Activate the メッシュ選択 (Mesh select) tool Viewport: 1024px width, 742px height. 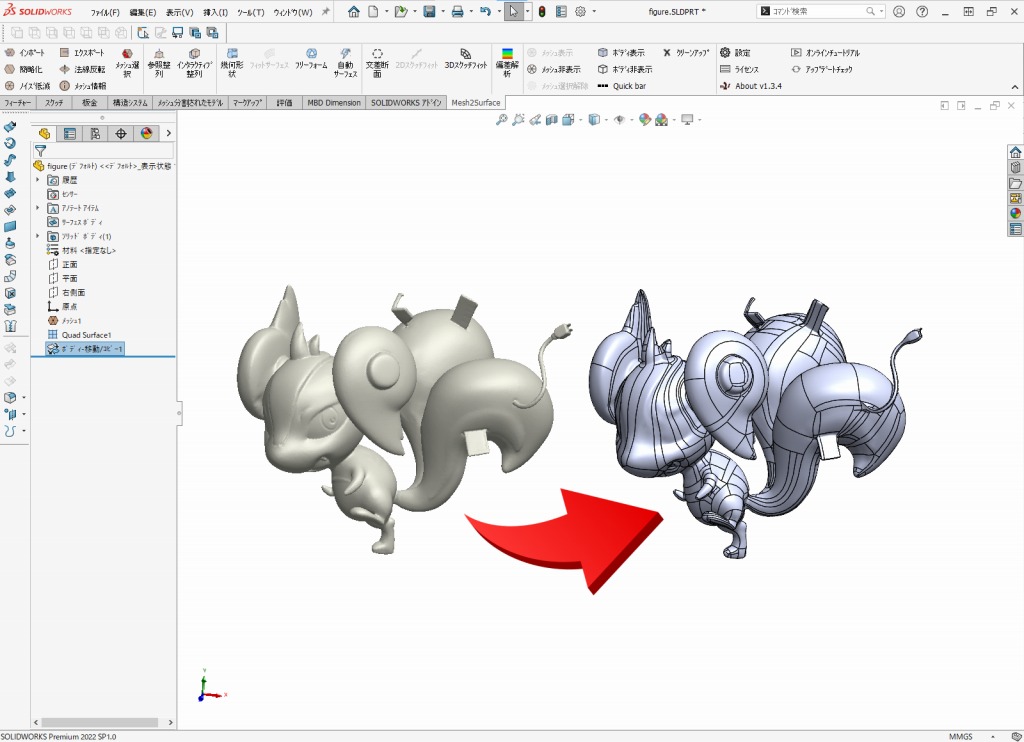coord(127,63)
